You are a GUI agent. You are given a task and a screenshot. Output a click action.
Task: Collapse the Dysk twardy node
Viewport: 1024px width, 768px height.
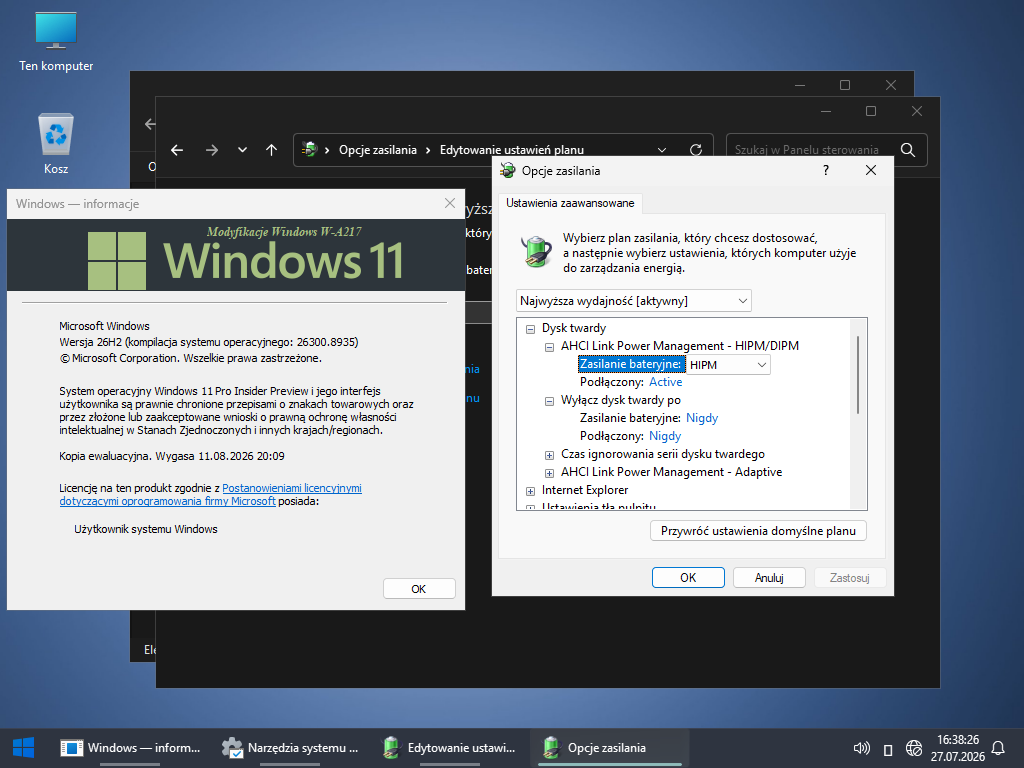530,329
